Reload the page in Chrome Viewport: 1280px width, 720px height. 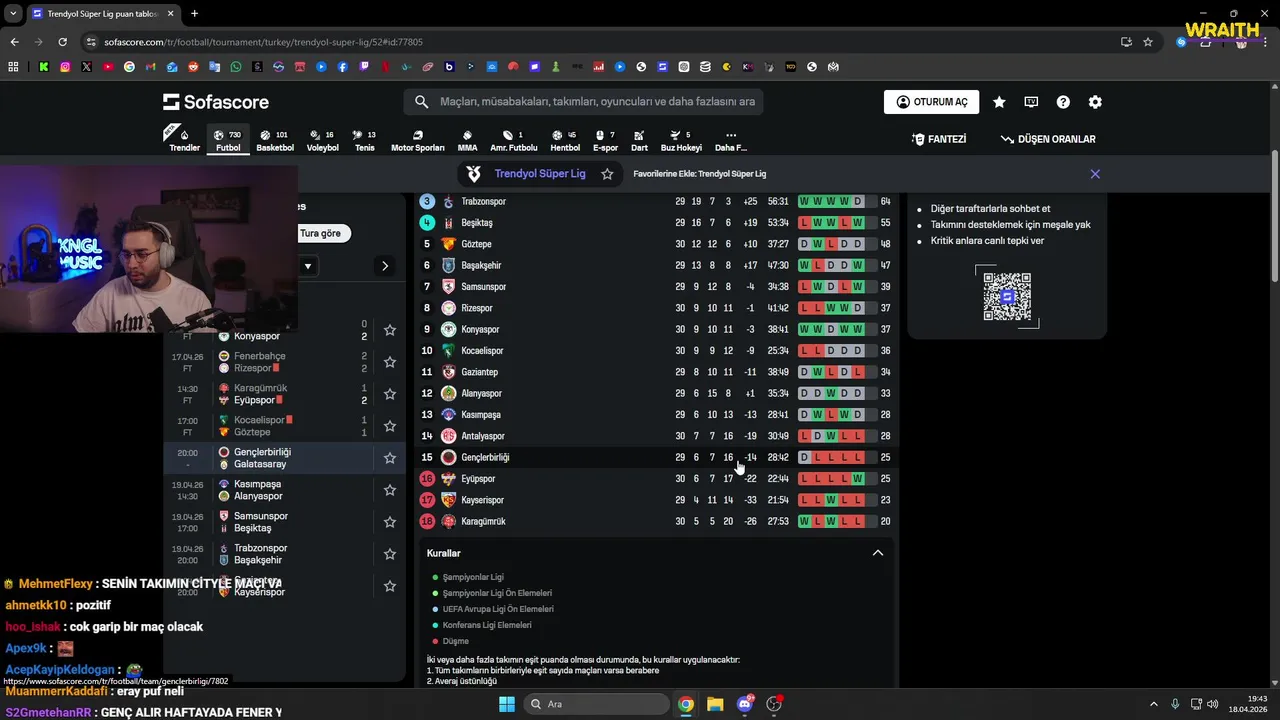pyautogui.click(x=63, y=42)
